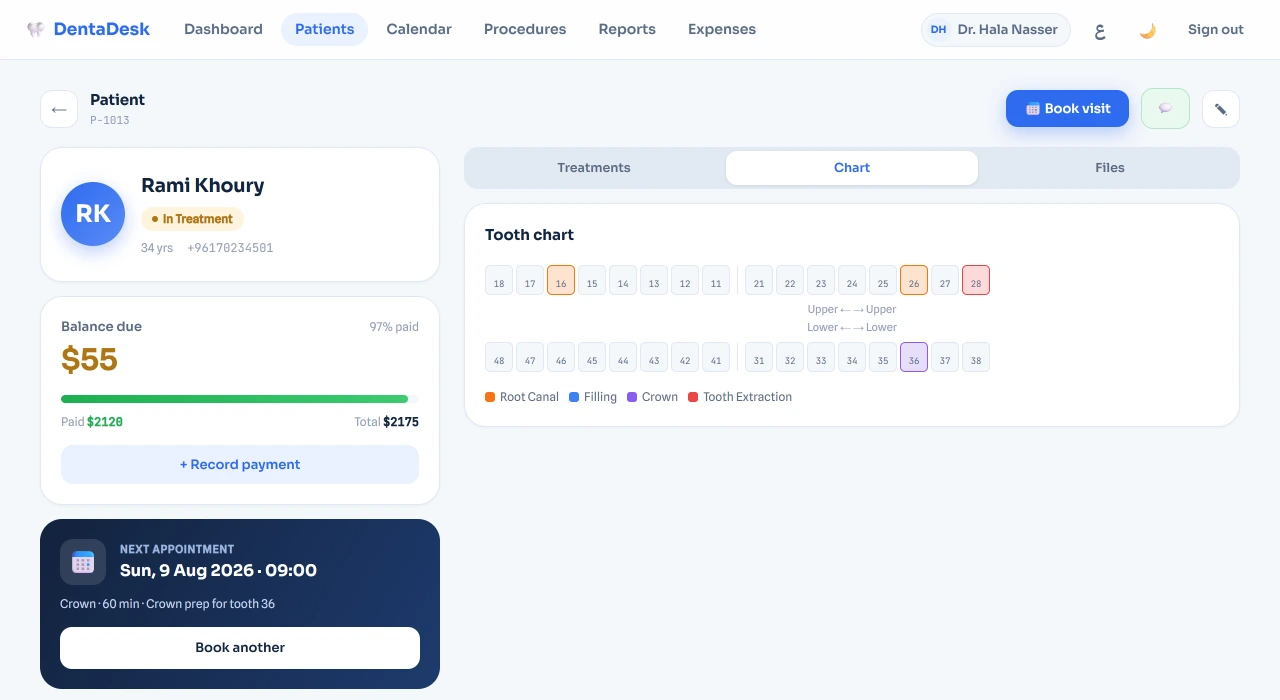1280x700 pixels.
Task: Click the red Tooth Extraction legend swatch
Action: click(x=693, y=397)
